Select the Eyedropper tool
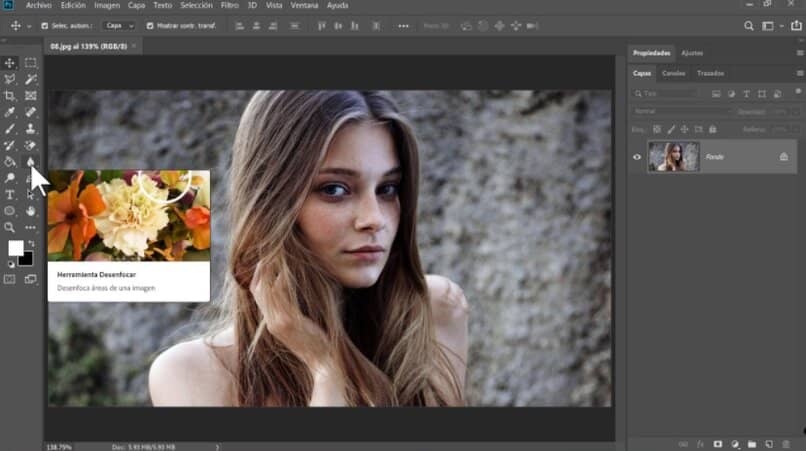The width and height of the screenshot is (806, 451). point(9,112)
